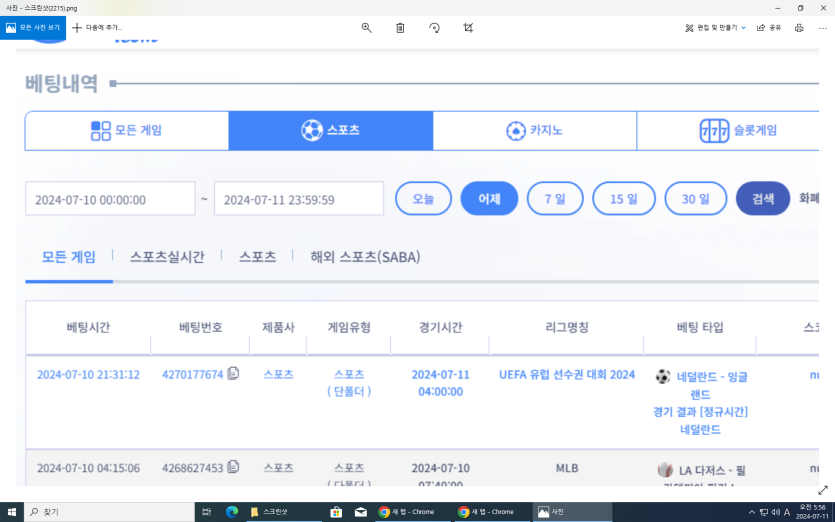Copy bet number 4268627453 with copy icon
835x522 pixels.
click(x=233, y=467)
